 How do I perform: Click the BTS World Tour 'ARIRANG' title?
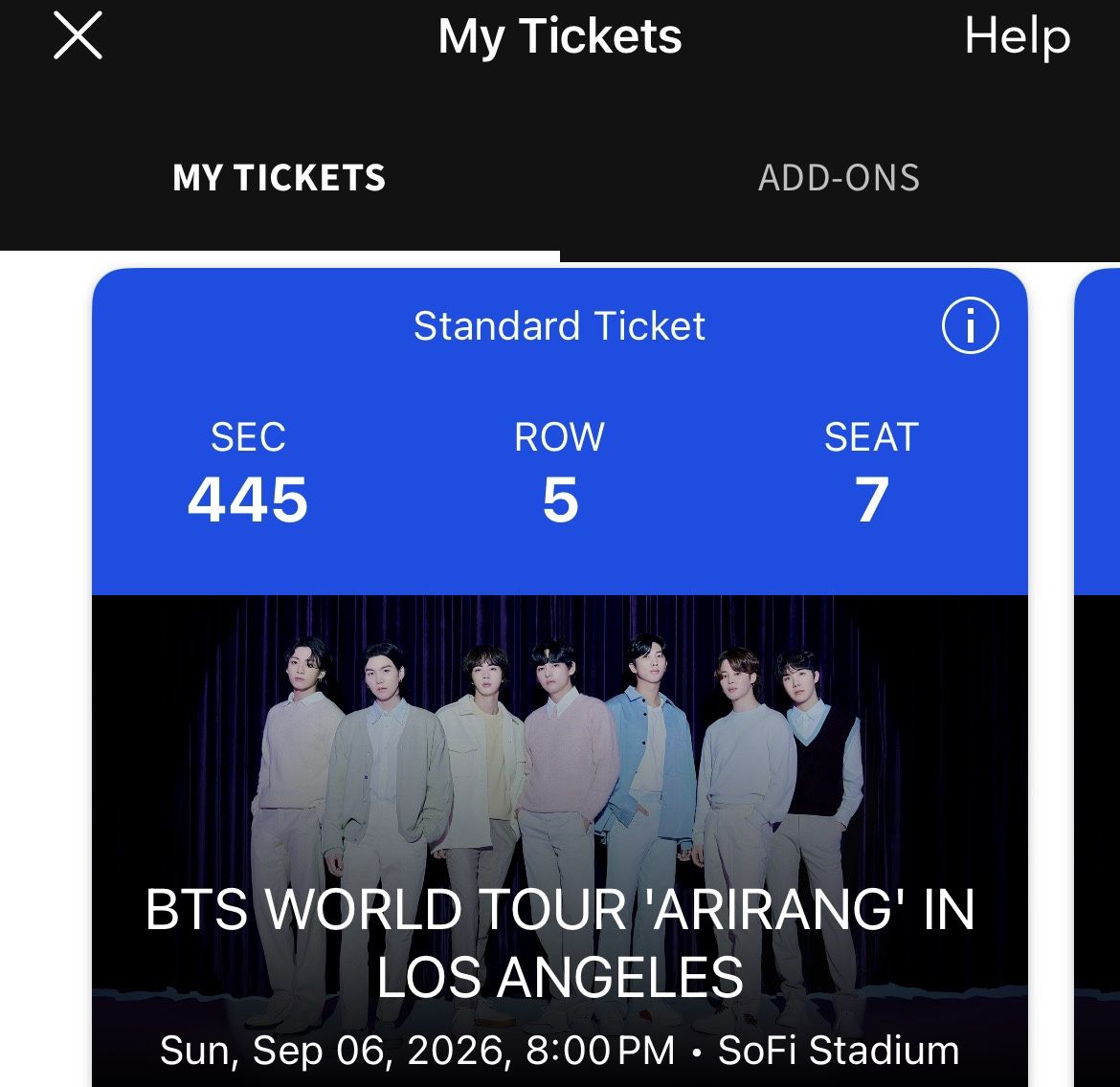click(x=560, y=909)
